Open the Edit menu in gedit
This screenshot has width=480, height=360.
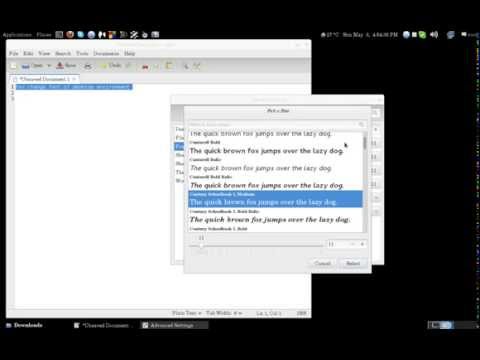coord(28,53)
